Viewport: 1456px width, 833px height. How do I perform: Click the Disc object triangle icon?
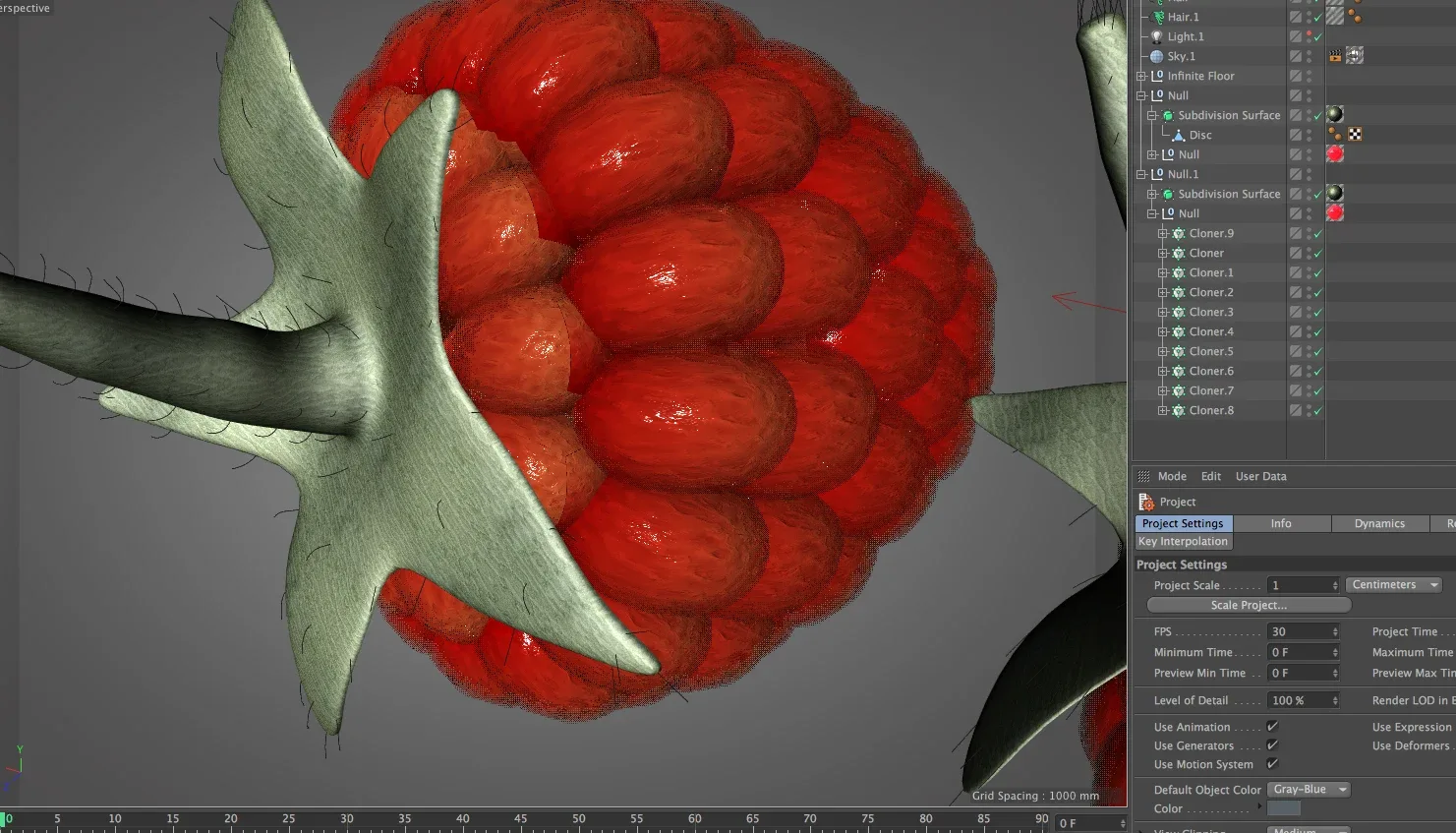(1179, 135)
